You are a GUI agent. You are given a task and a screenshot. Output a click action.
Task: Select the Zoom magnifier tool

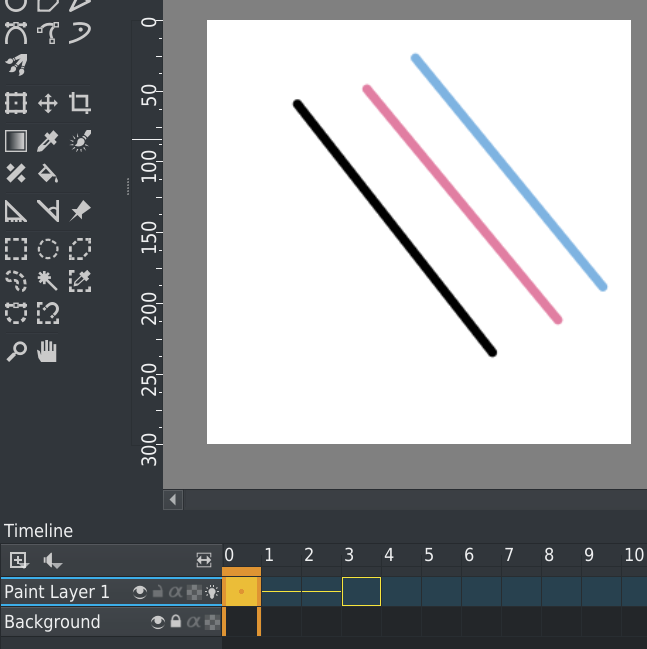tap(16, 351)
